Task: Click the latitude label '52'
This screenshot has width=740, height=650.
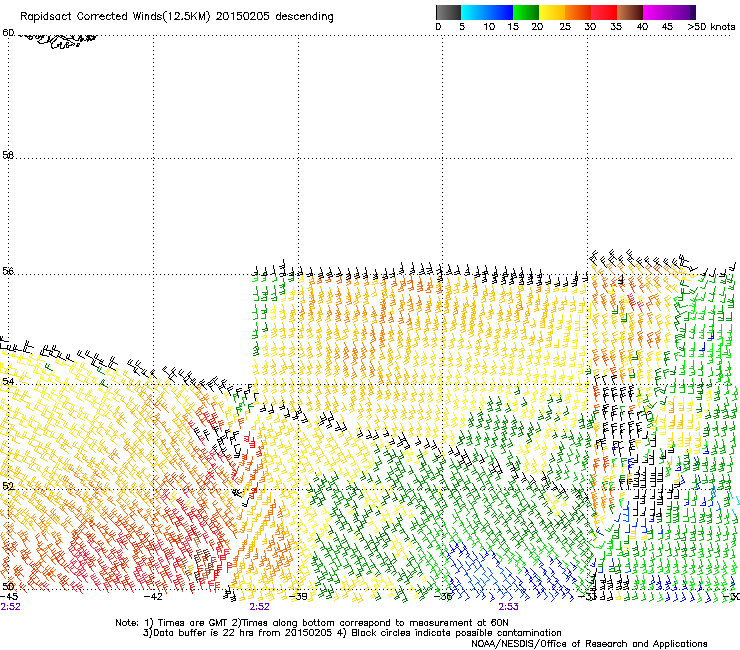Action: [x=8, y=486]
